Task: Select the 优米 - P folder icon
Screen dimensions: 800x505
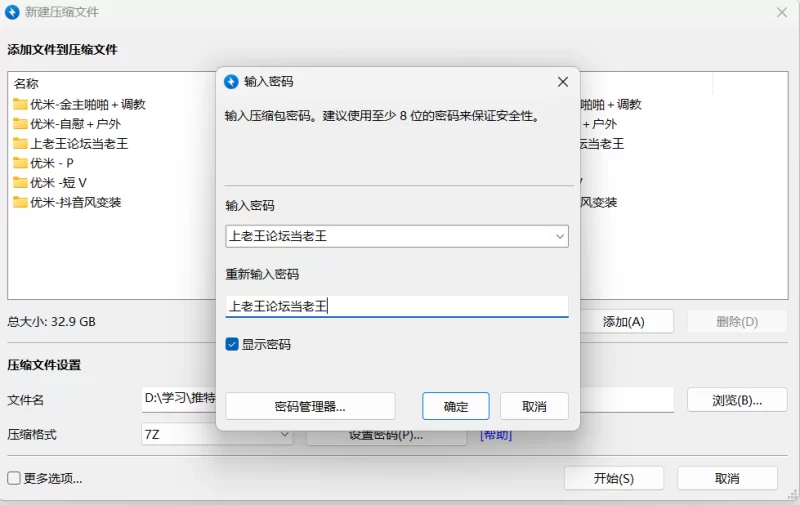Action: point(20,163)
